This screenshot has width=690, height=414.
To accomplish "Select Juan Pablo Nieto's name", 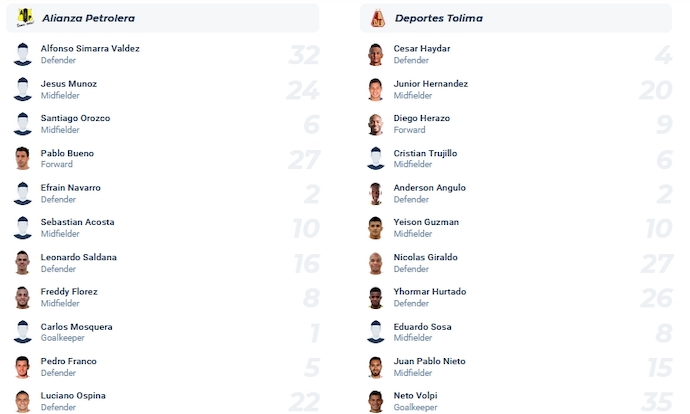I will pyautogui.click(x=430, y=361).
